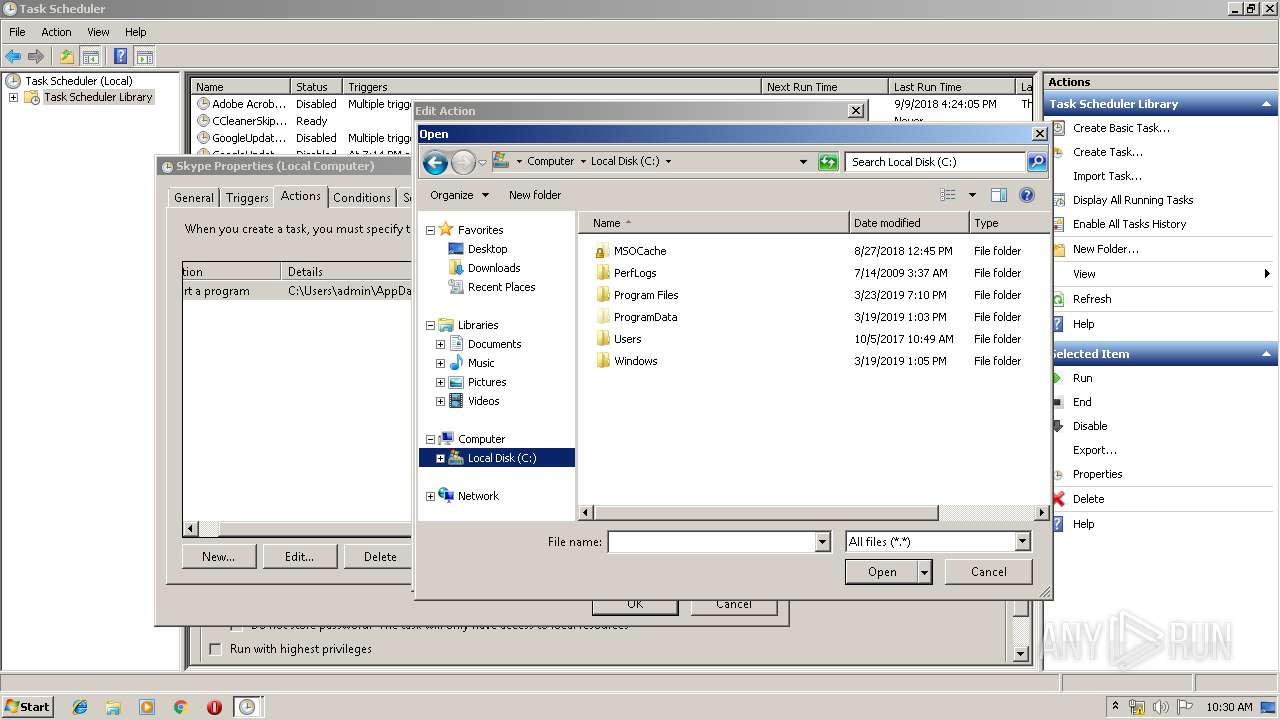Image resolution: width=1280 pixels, height=720 pixels.
Task: Open the Help menu in menu bar
Action: click(x=135, y=32)
